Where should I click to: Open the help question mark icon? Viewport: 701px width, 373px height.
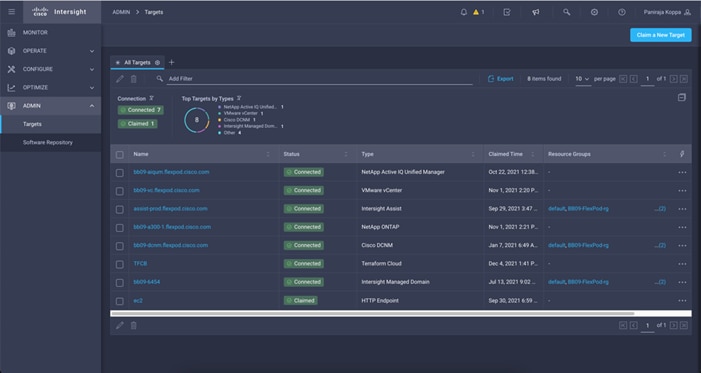coord(622,12)
